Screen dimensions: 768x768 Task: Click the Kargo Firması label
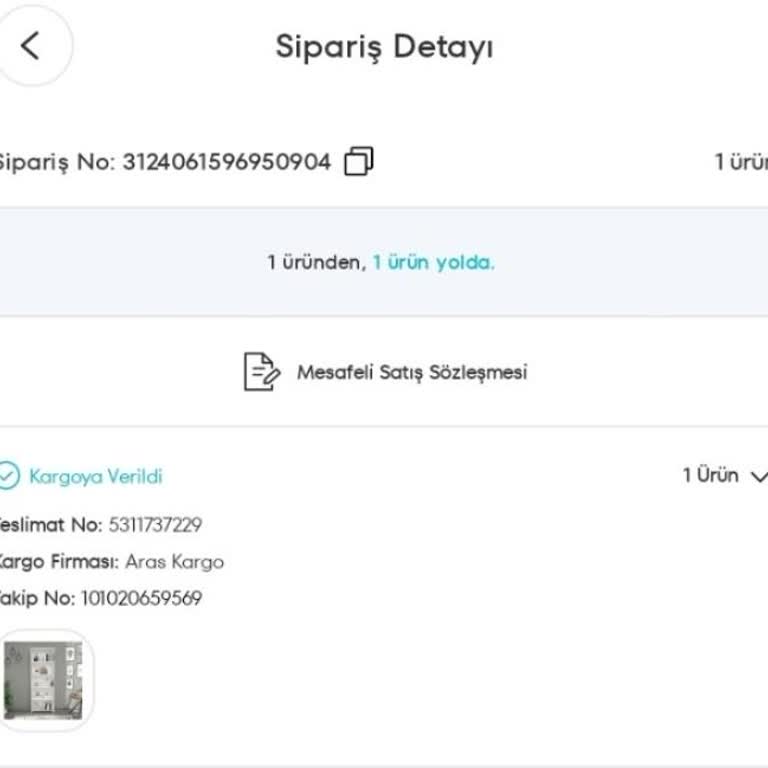click(x=58, y=562)
